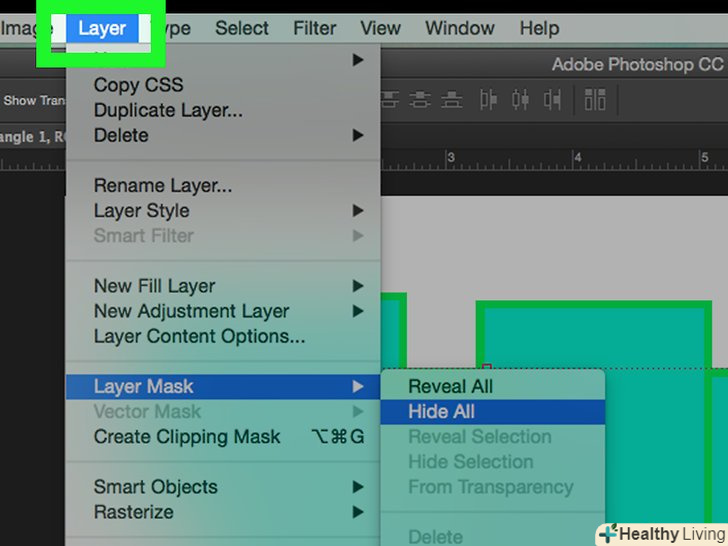Expand the New Fill Layer submenu
Viewport: 728px width, 546px height.
coord(223,286)
